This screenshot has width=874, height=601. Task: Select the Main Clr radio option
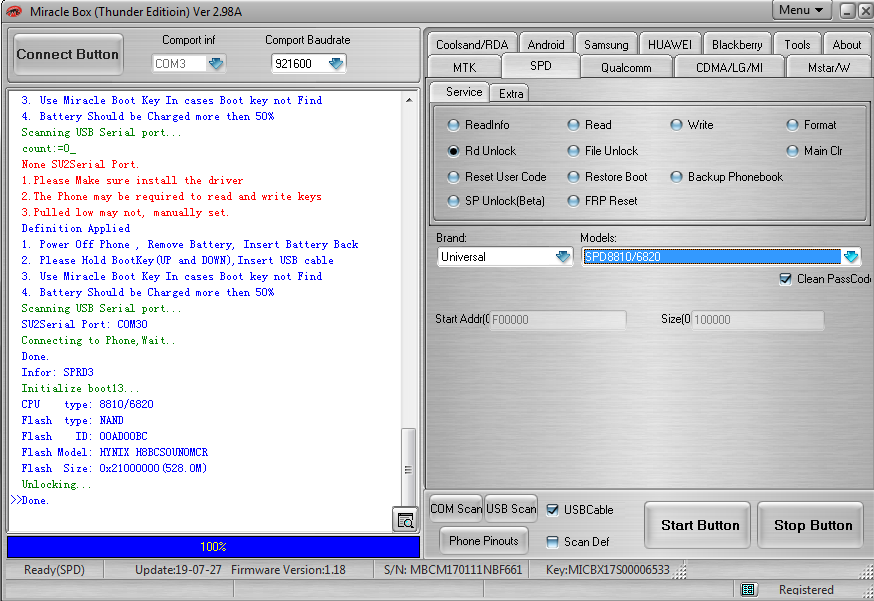pyautogui.click(x=815, y=151)
